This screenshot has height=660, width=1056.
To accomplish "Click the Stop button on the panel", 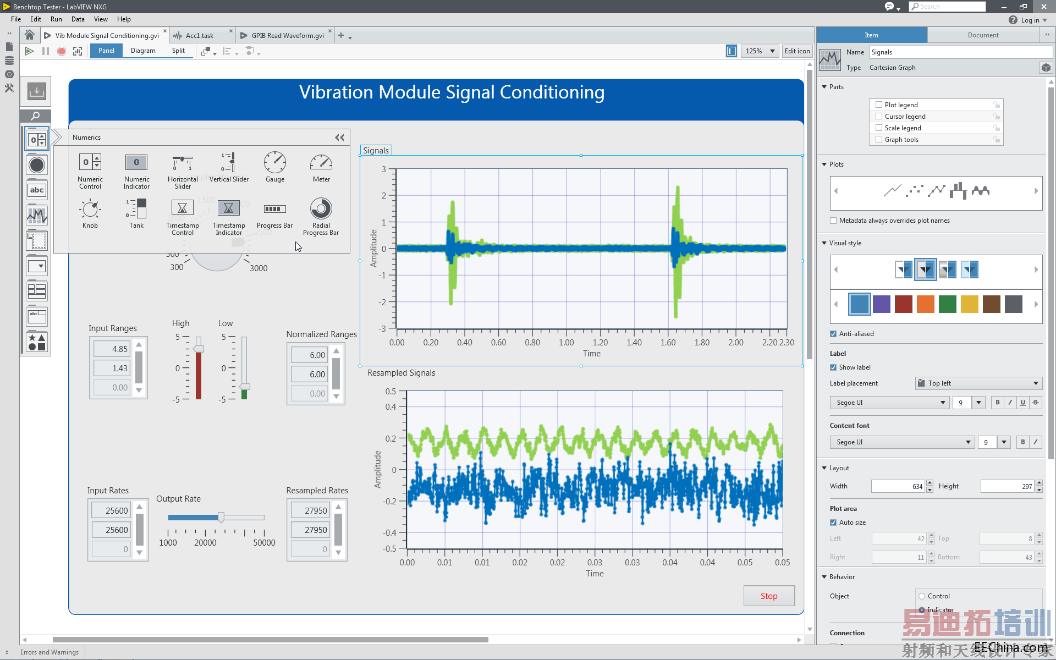I will click(769, 596).
